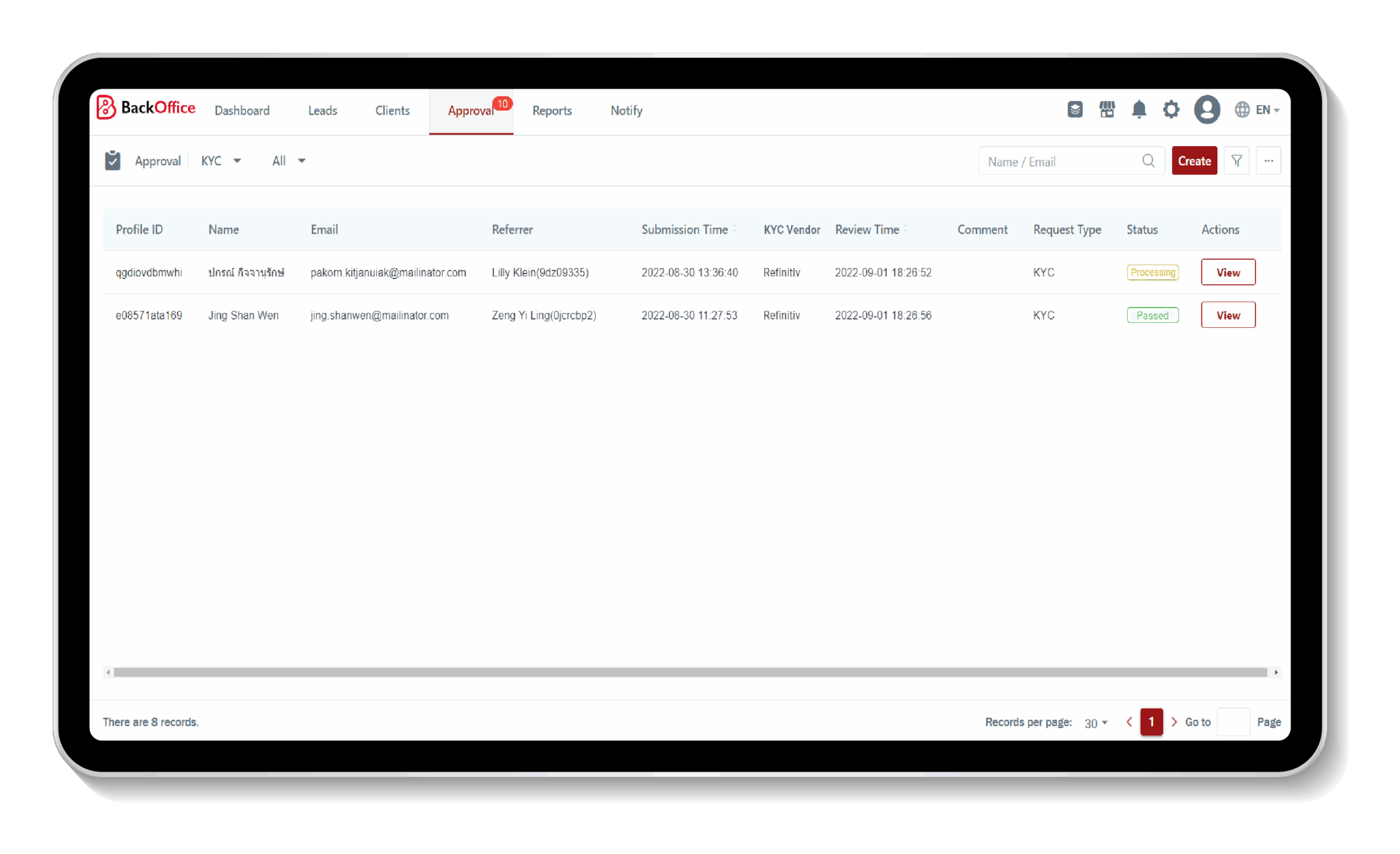This screenshot has width=1400, height=854.
Task: View Jing Shan Wen's record
Action: tap(1228, 315)
